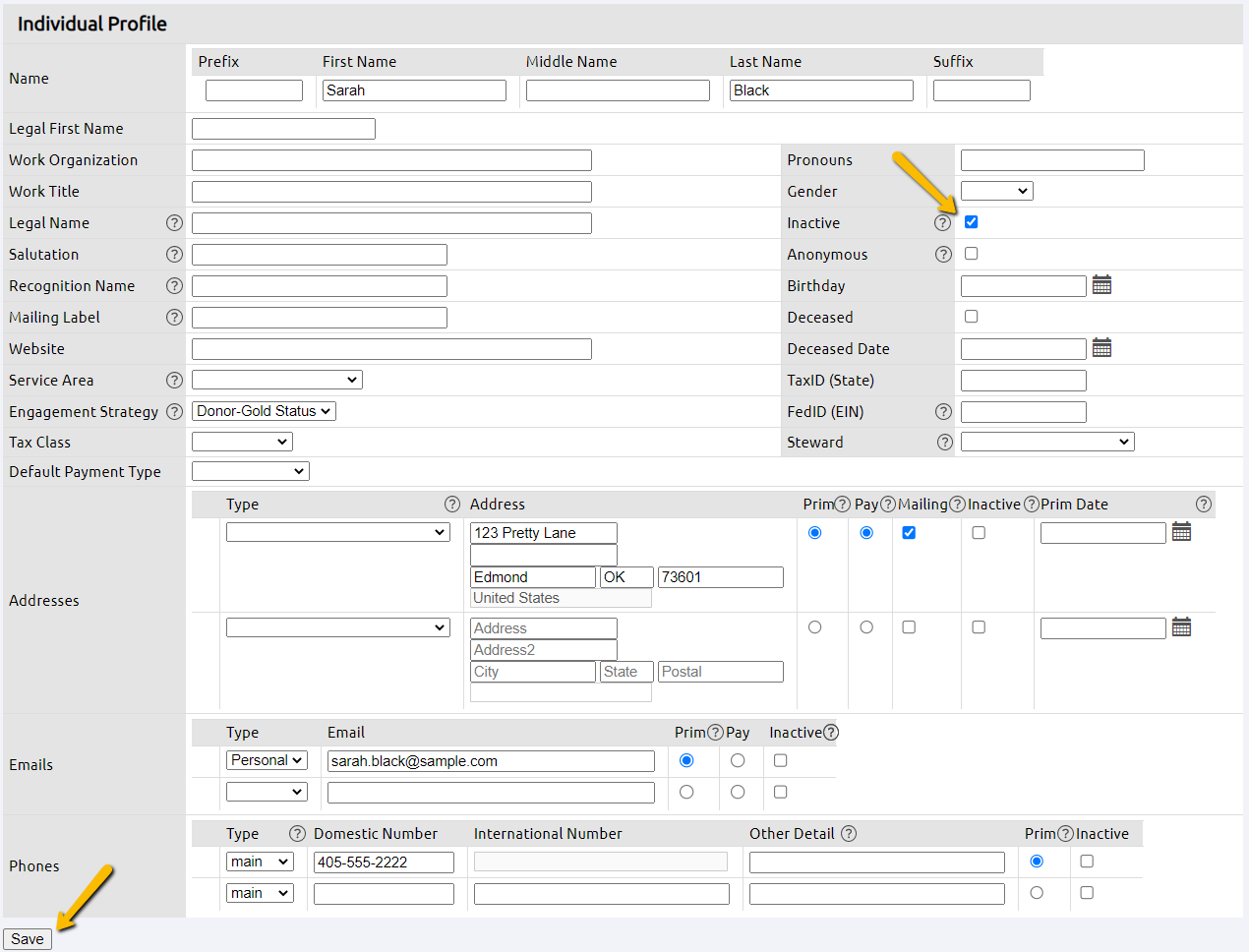1249x952 pixels.
Task: Open the Gender dropdown
Action: (x=996, y=190)
